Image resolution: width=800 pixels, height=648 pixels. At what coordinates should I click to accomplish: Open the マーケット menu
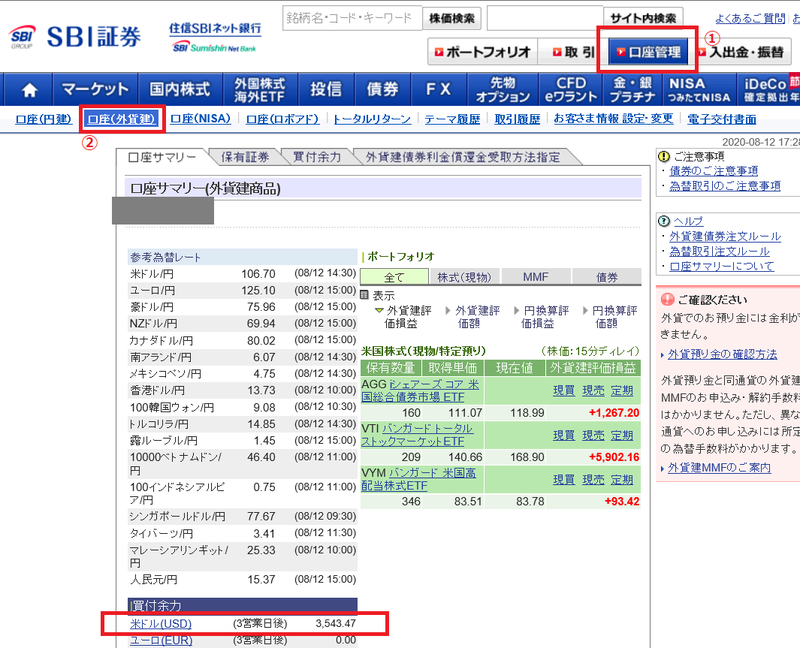tap(95, 90)
